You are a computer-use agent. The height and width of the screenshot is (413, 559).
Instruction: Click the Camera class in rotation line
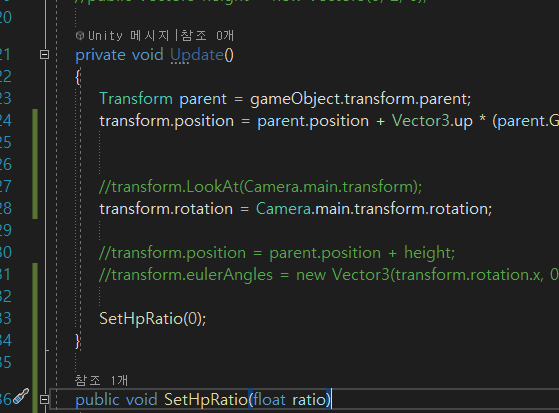(283, 209)
